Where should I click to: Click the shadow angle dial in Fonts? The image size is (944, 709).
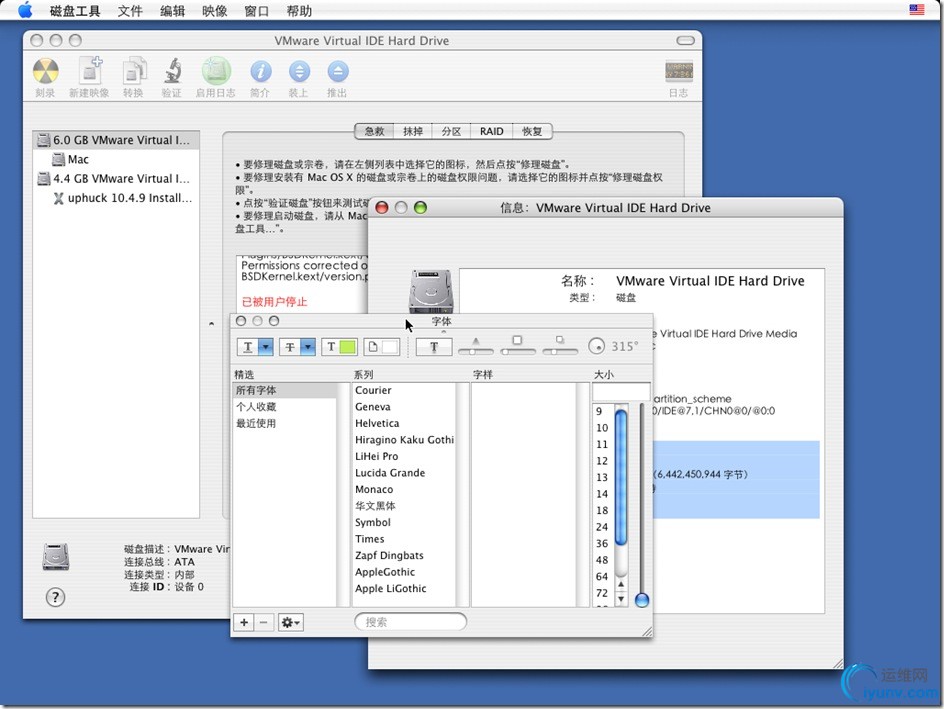(596, 346)
